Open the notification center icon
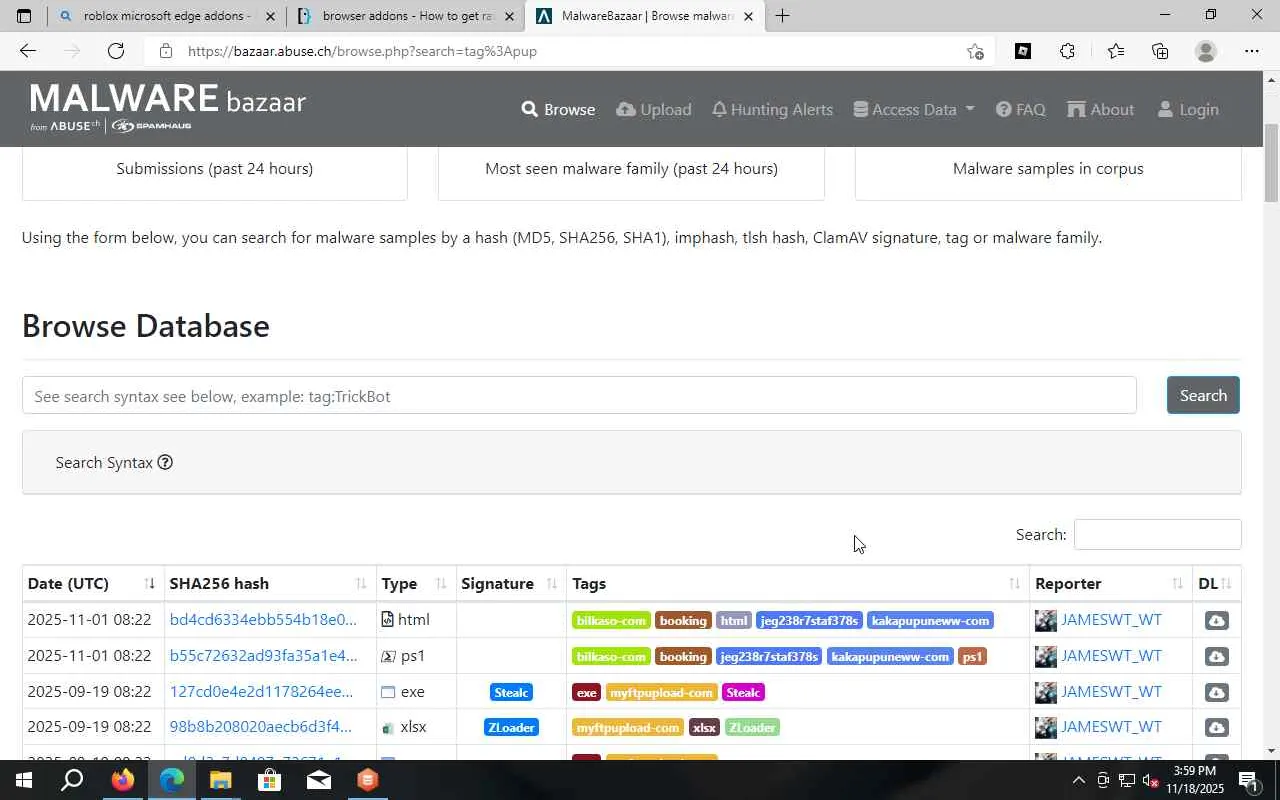 coord(1248,780)
